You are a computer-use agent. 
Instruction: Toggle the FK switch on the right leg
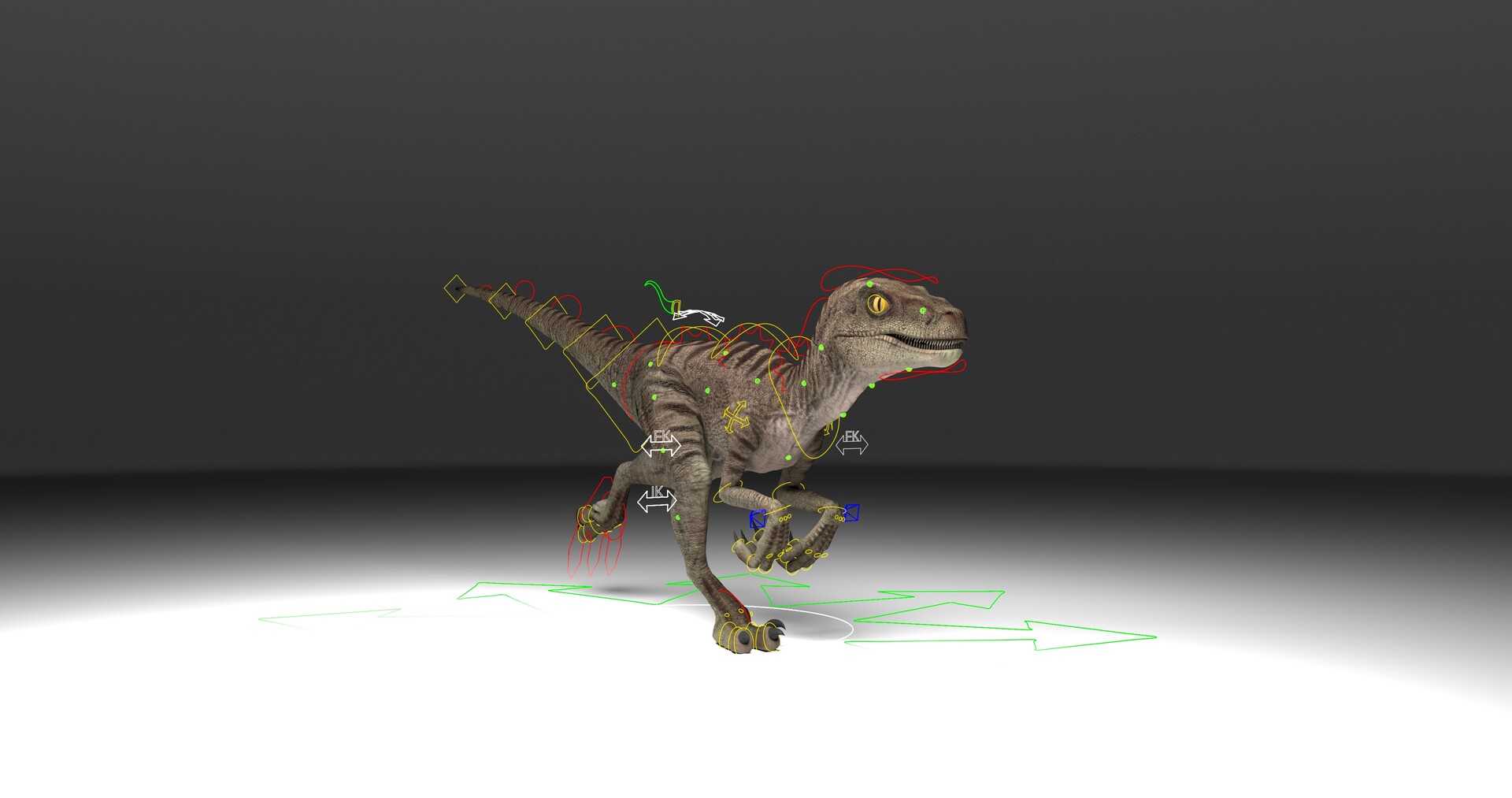(x=850, y=444)
